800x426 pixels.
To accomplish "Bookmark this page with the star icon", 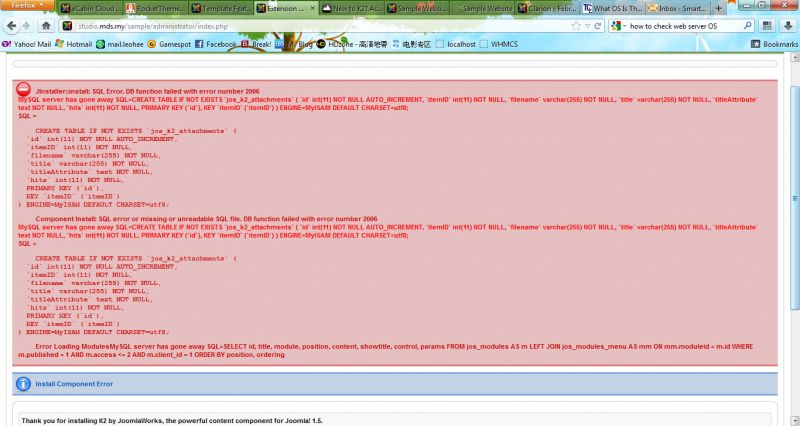I will tap(576, 26).
